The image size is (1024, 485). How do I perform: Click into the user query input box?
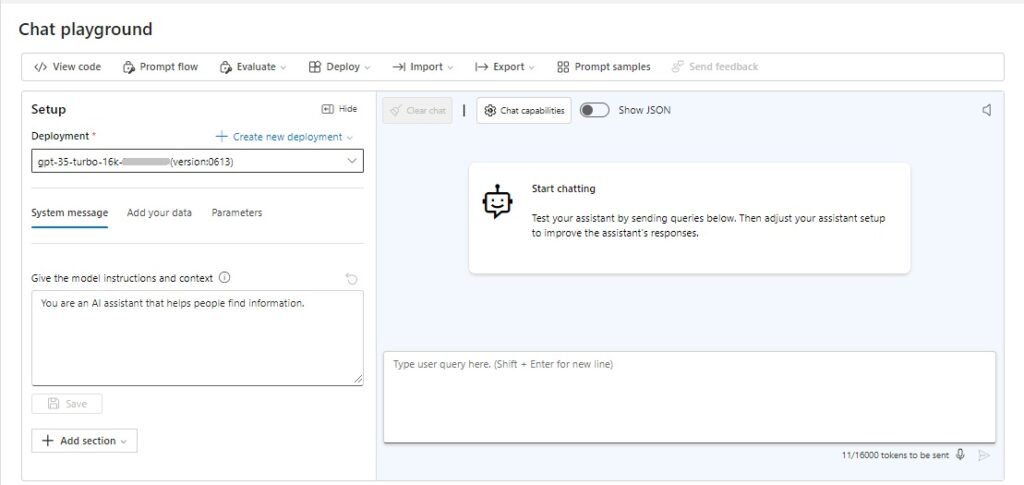click(690, 397)
